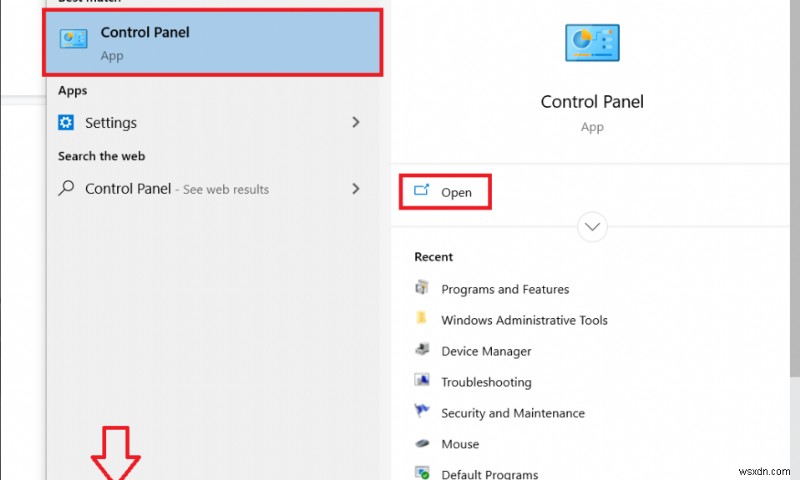Expand more actions with the down chevron
The image size is (800, 480).
[592, 227]
